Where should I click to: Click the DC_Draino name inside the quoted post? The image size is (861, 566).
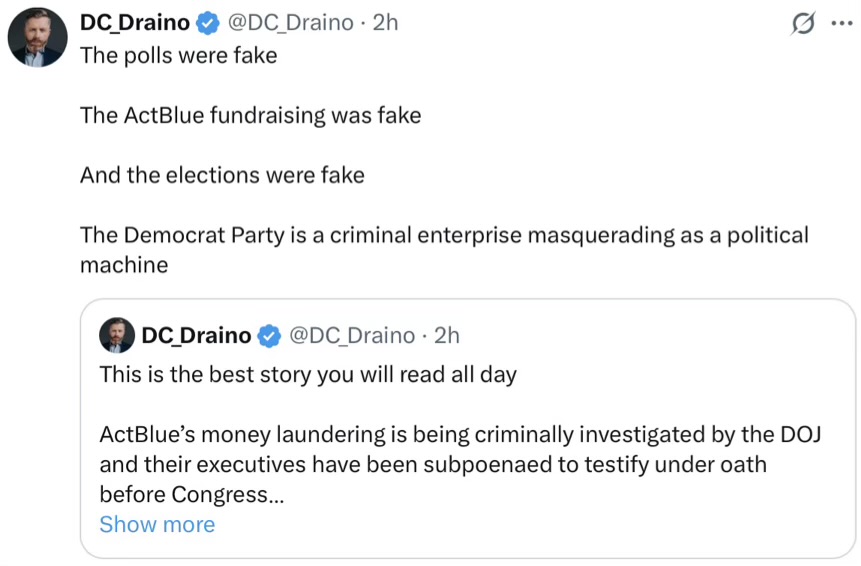pyautogui.click(x=197, y=335)
